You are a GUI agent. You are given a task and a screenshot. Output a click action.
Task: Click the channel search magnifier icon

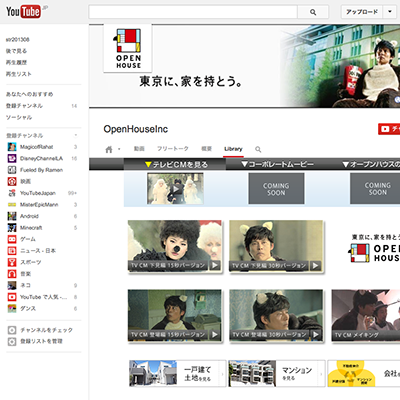pos(258,149)
